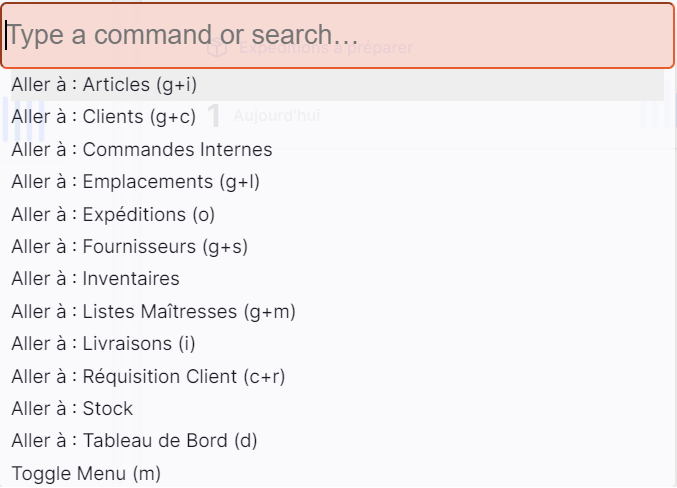Click the command search input field
The width and height of the screenshot is (677, 488).
[x=338, y=35]
